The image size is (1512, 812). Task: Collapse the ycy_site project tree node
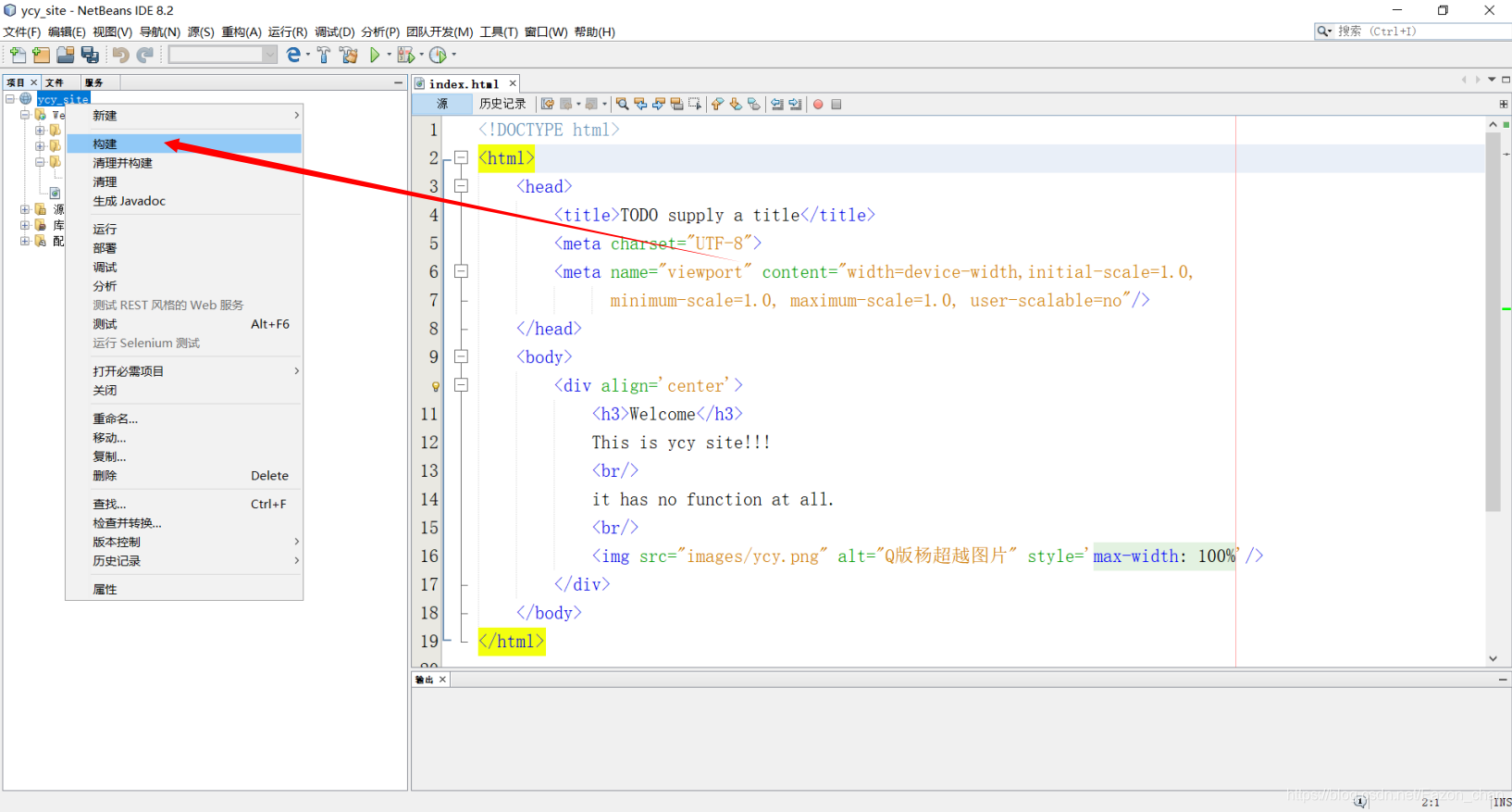[10, 98]
